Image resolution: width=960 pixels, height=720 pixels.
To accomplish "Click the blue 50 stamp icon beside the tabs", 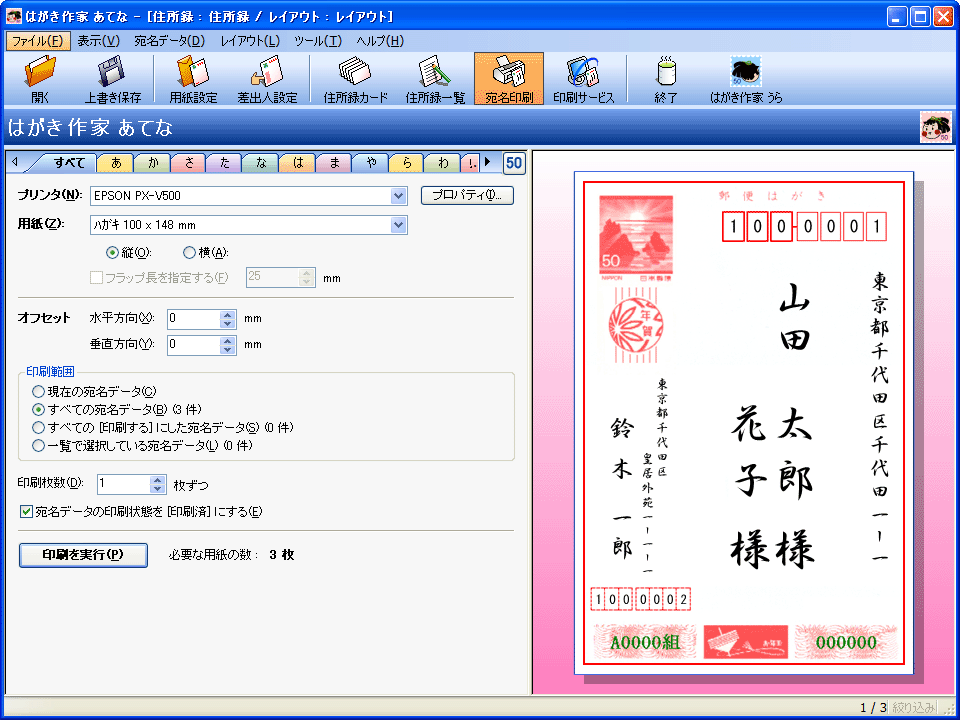I will [514, 163].
